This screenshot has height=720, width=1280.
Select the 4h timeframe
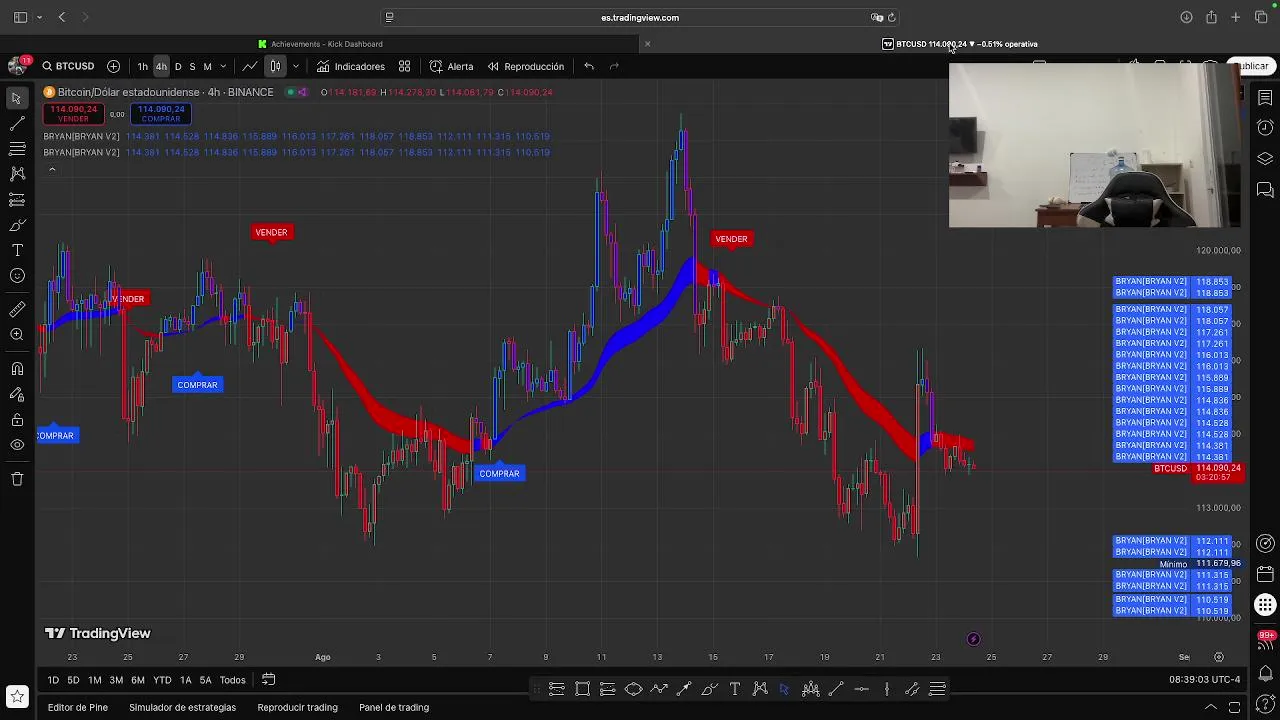(x=161, y=67)
